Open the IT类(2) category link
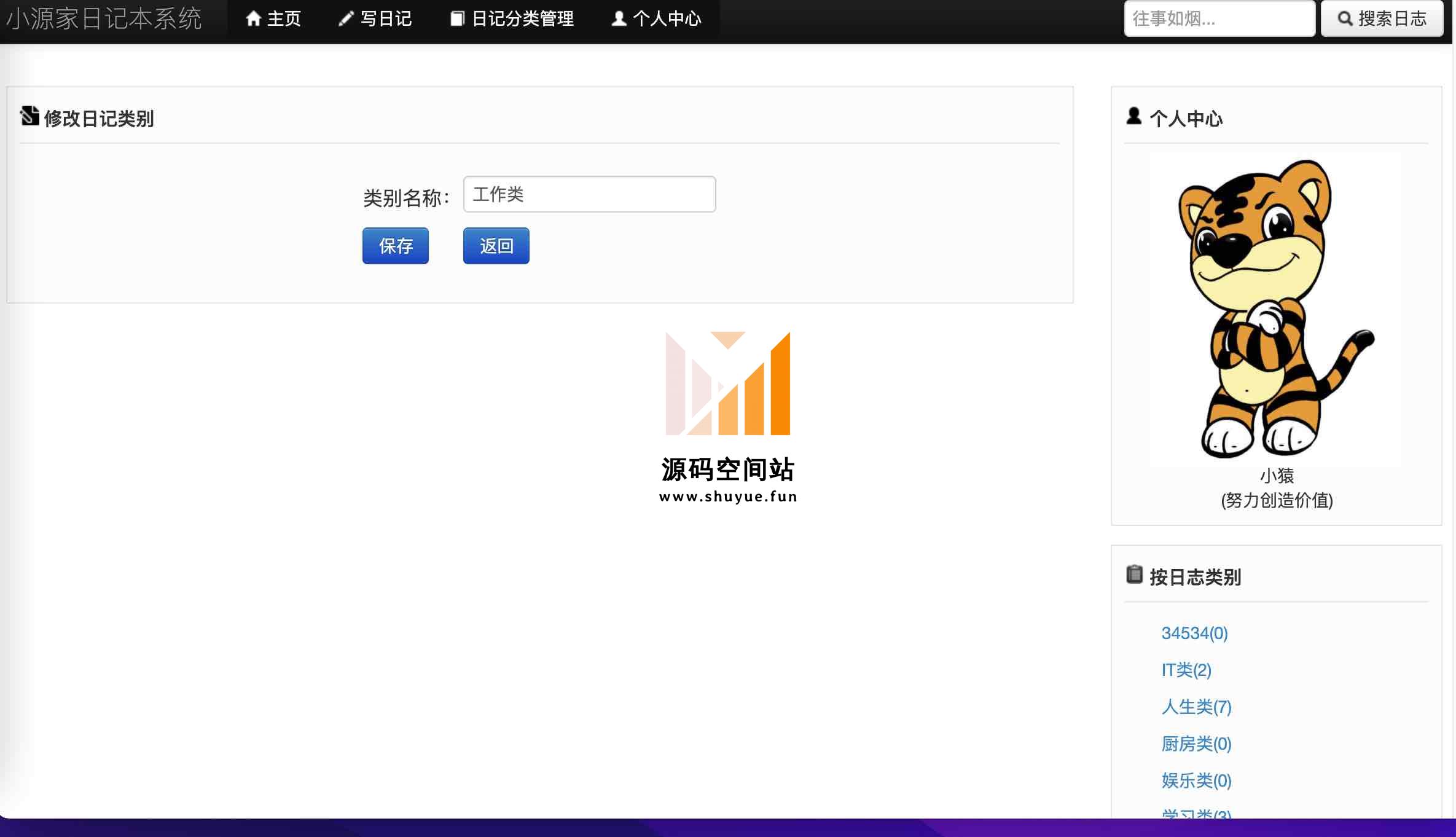 coord(1186,670)
